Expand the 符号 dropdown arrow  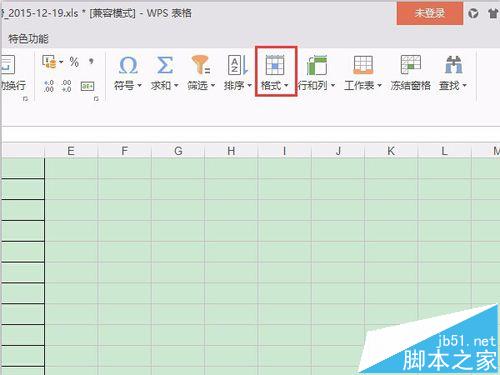click(x=139, y=86)
